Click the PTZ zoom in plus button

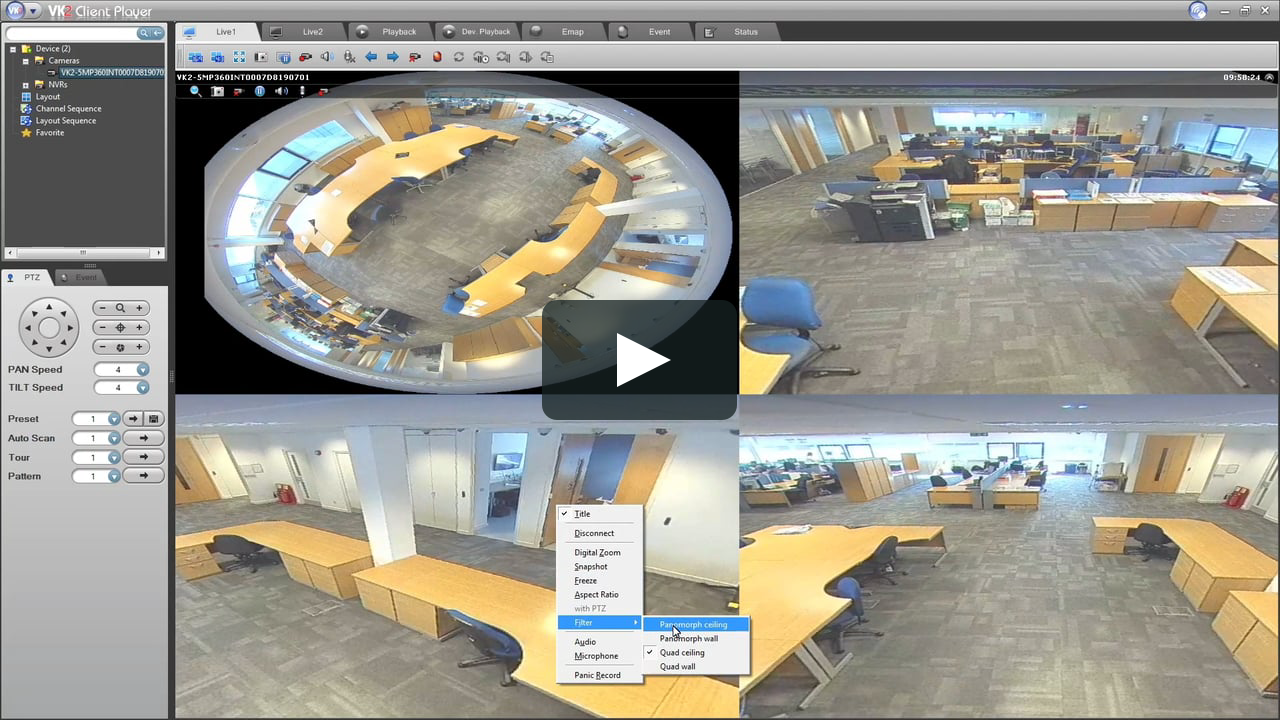point(140,308)
